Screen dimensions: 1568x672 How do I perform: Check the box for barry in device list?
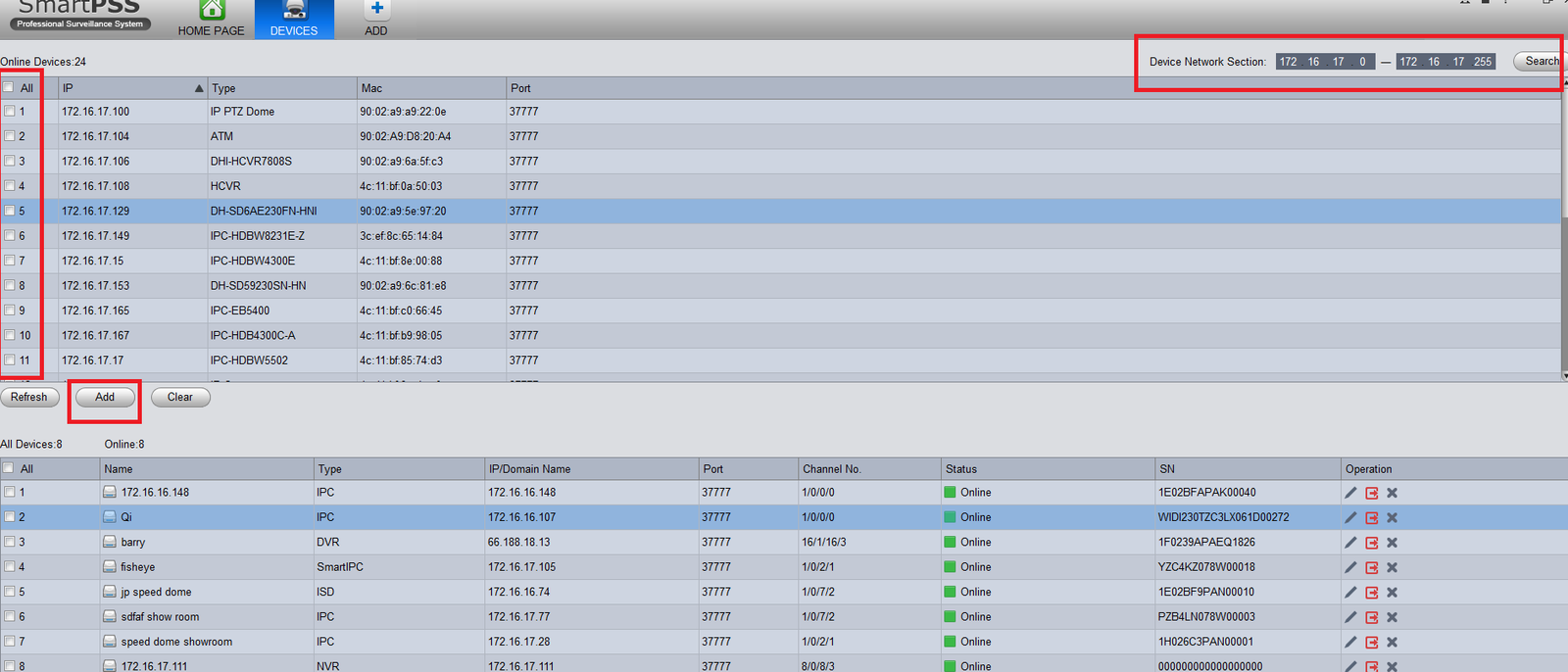click(9, 542)
